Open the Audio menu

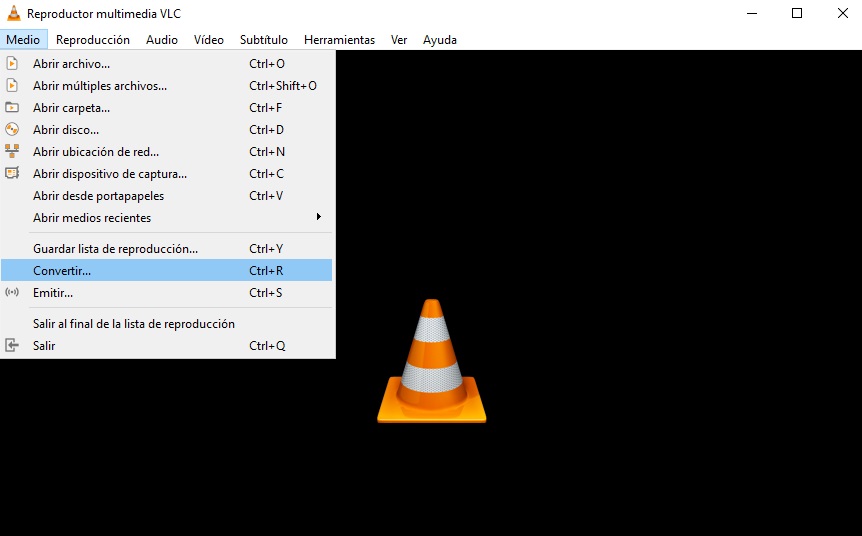point(162,40)
